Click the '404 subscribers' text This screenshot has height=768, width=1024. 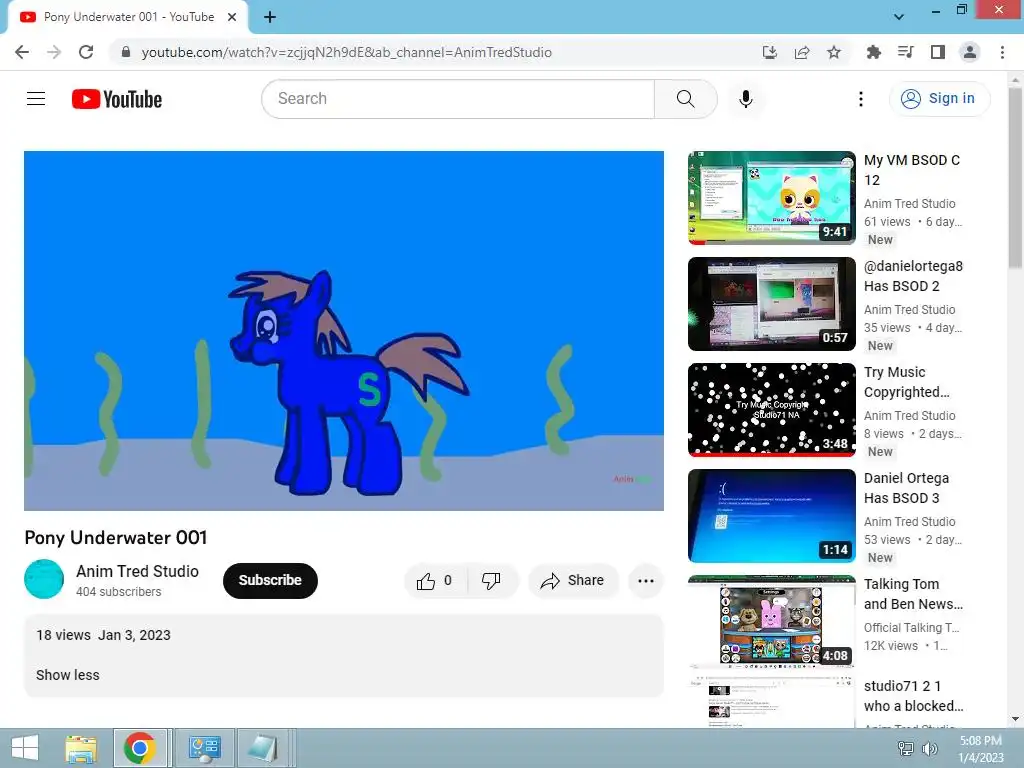click(119, 592)
